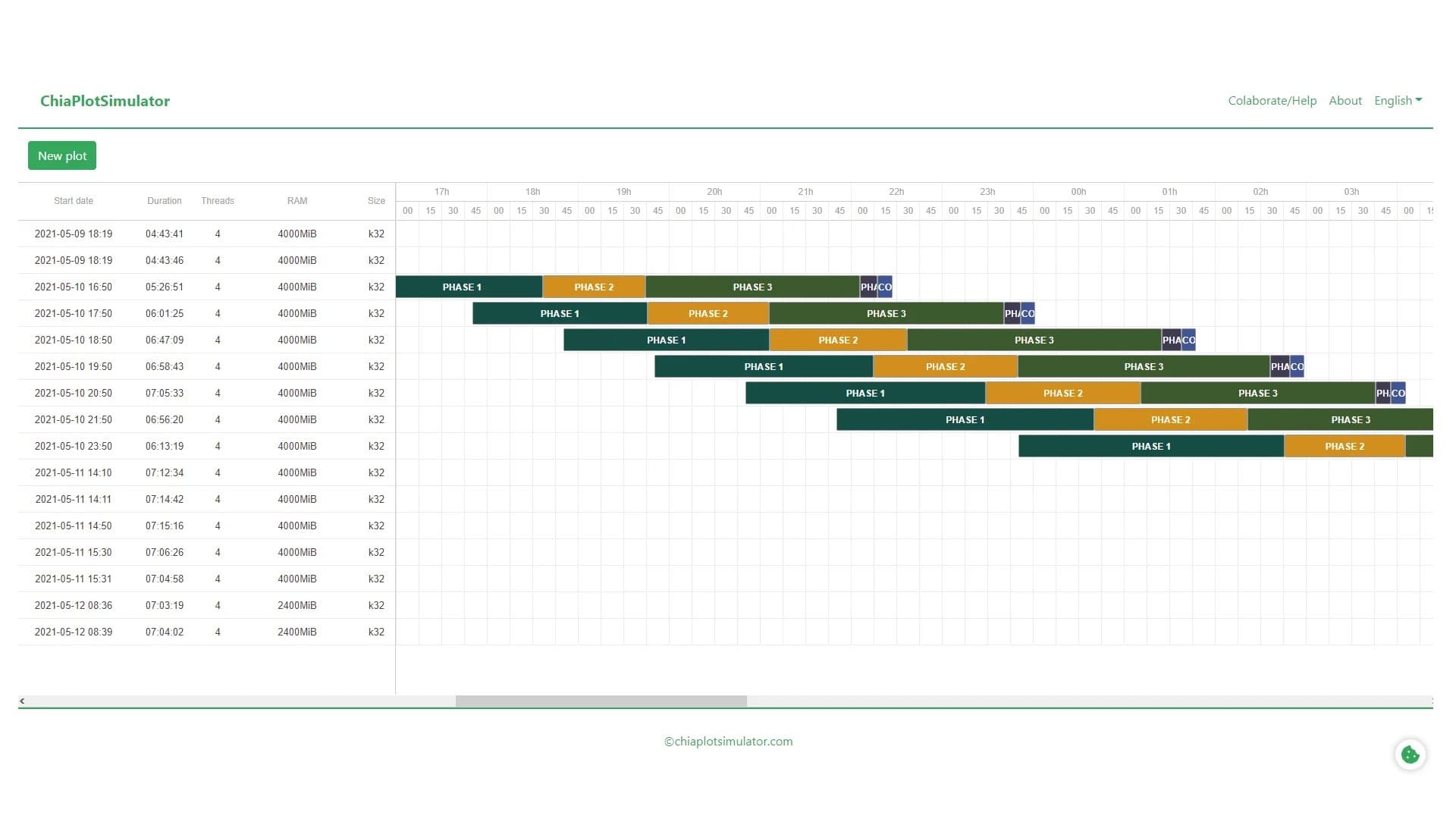Screen dimensions: 1456x819
Task: Expand the Duration column header sort
Action: (164, 200)
